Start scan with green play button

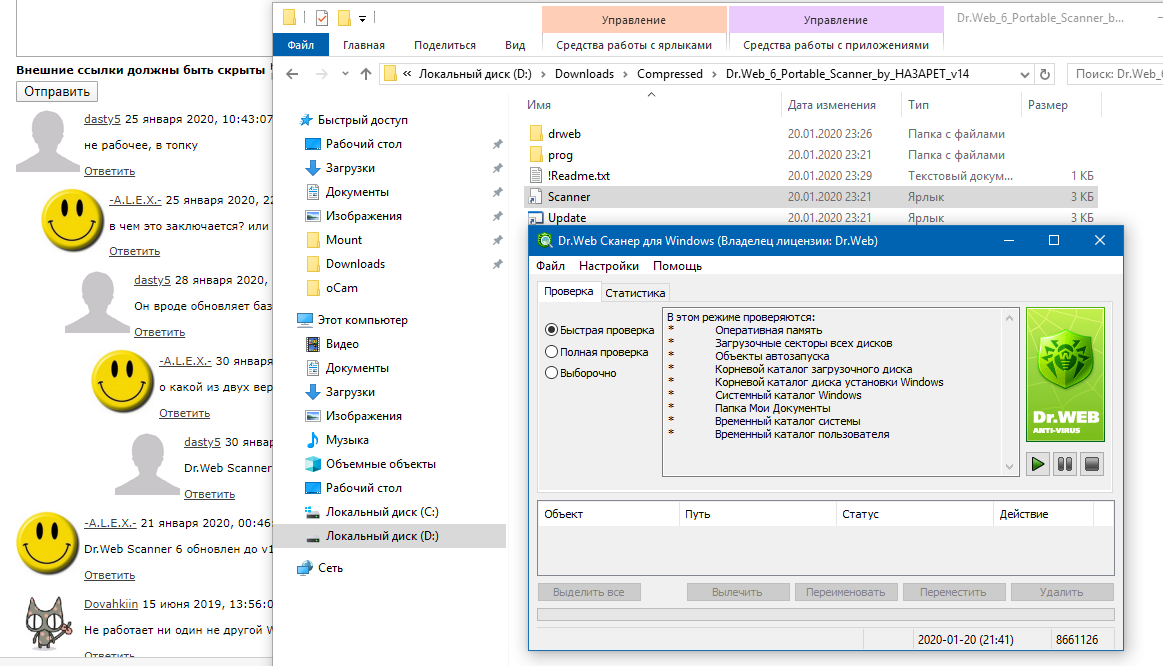1037,464
